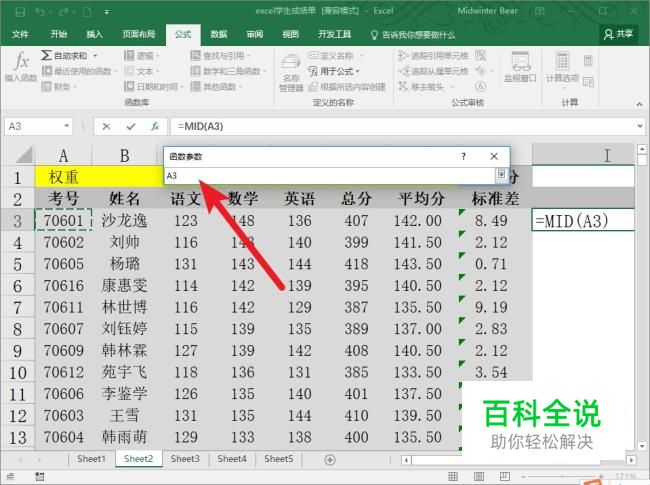
Task: Switch to Sheet4
Action: [x=232, y=459]
